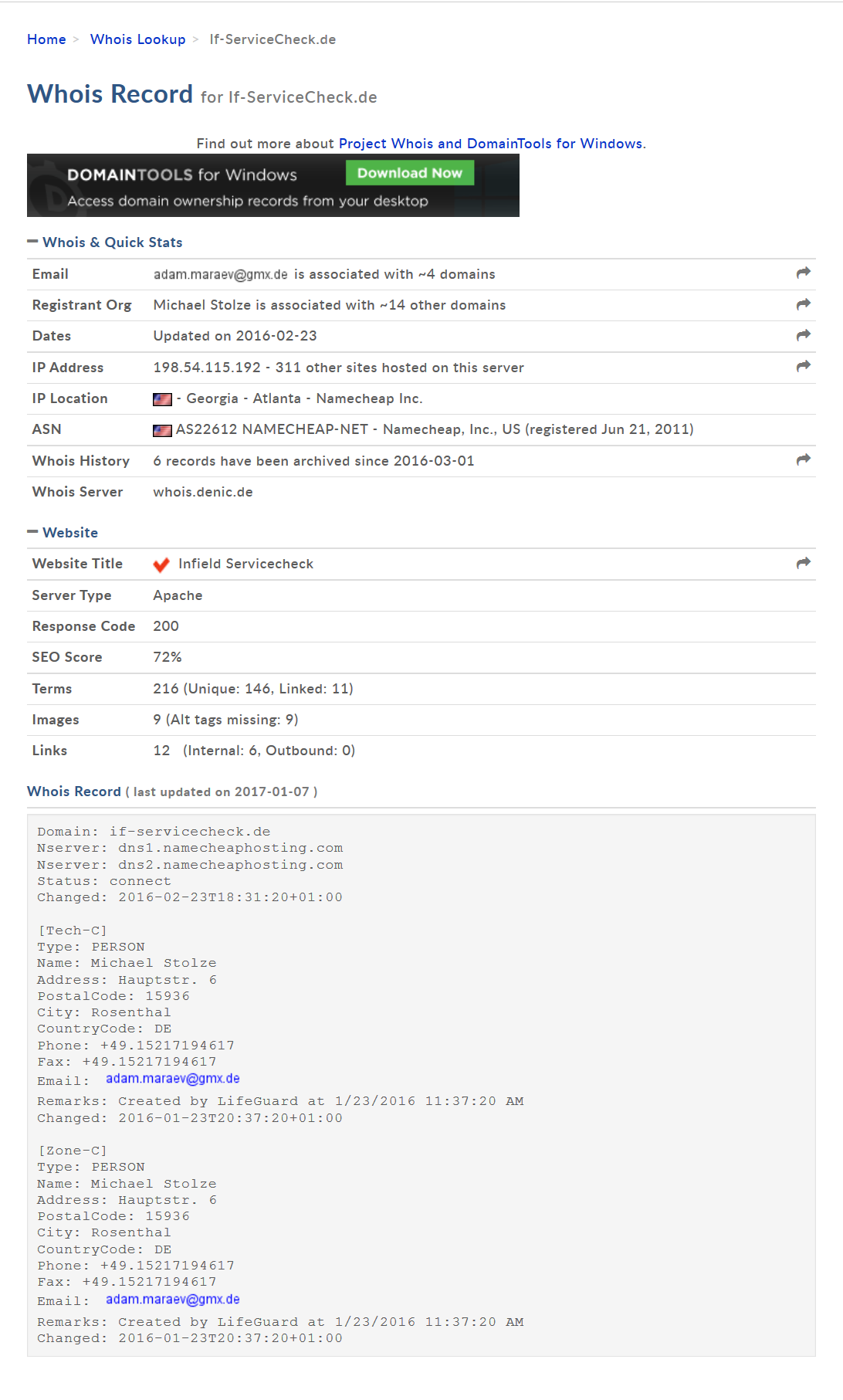
Task: Click the share arrow in Website Title row
Action: [804, 563]
